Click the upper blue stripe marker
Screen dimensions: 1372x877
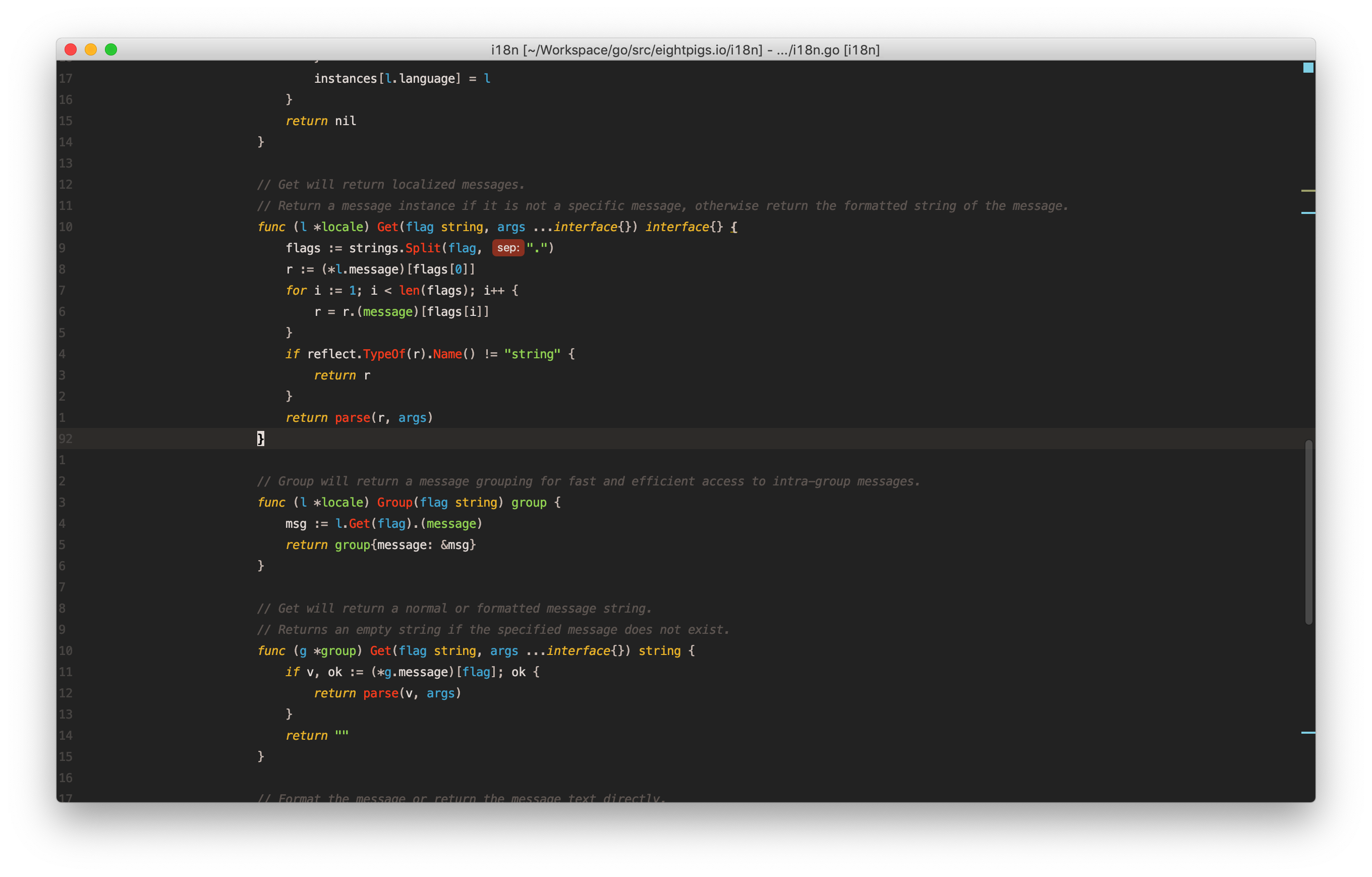(x=1307, y=212)
